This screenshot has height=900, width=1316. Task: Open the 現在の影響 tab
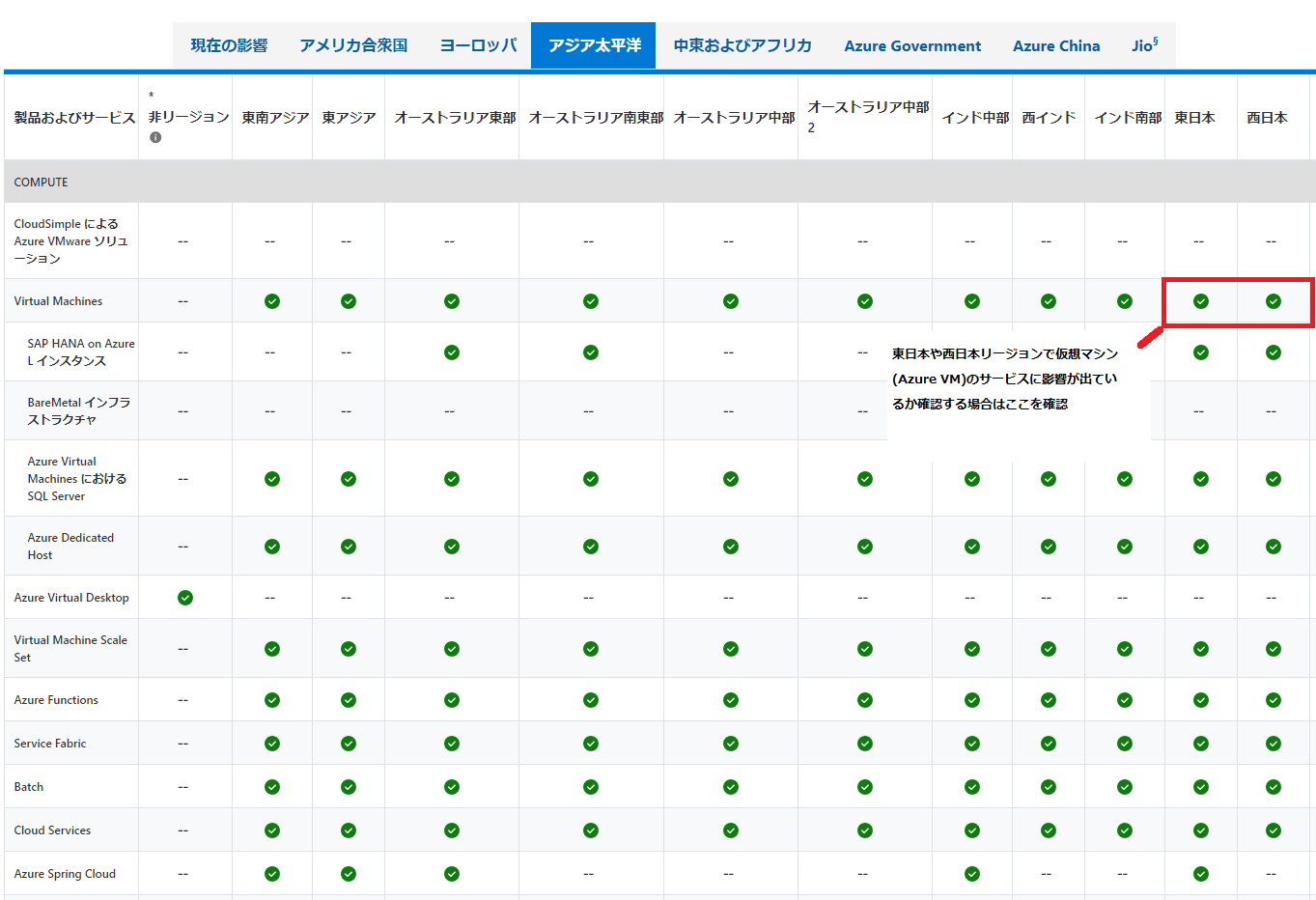(x=229, y=45)
